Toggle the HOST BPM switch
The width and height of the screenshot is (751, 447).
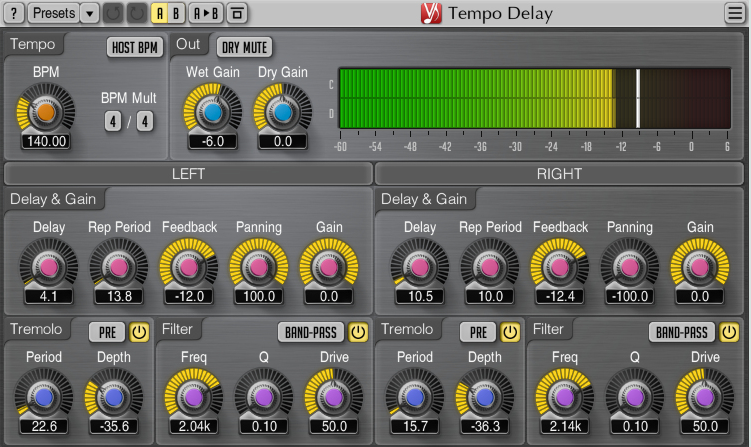135,47
